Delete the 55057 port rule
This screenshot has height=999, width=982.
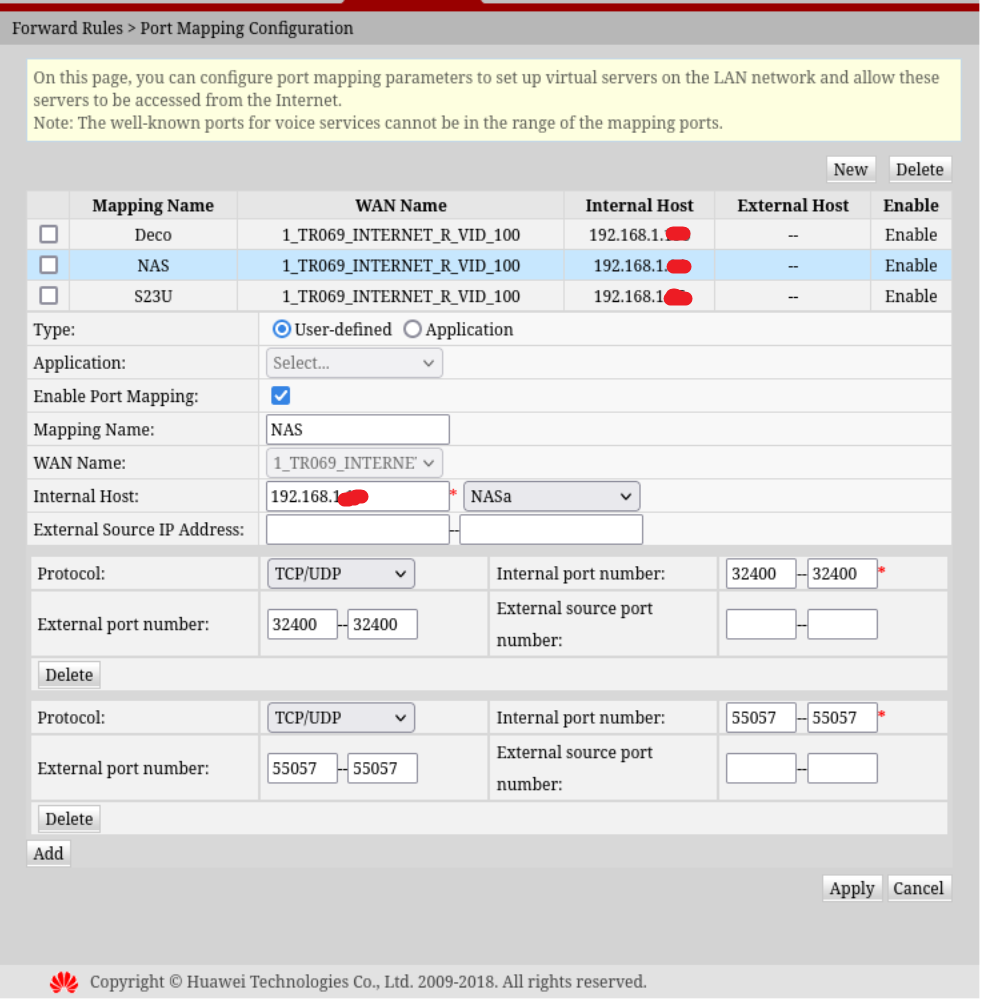click(x=69, y=819)
